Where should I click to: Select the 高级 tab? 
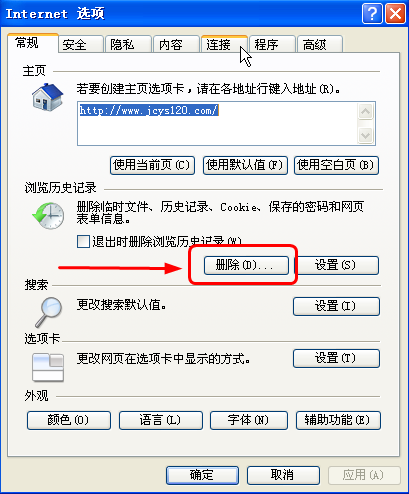tap(320, 44)
